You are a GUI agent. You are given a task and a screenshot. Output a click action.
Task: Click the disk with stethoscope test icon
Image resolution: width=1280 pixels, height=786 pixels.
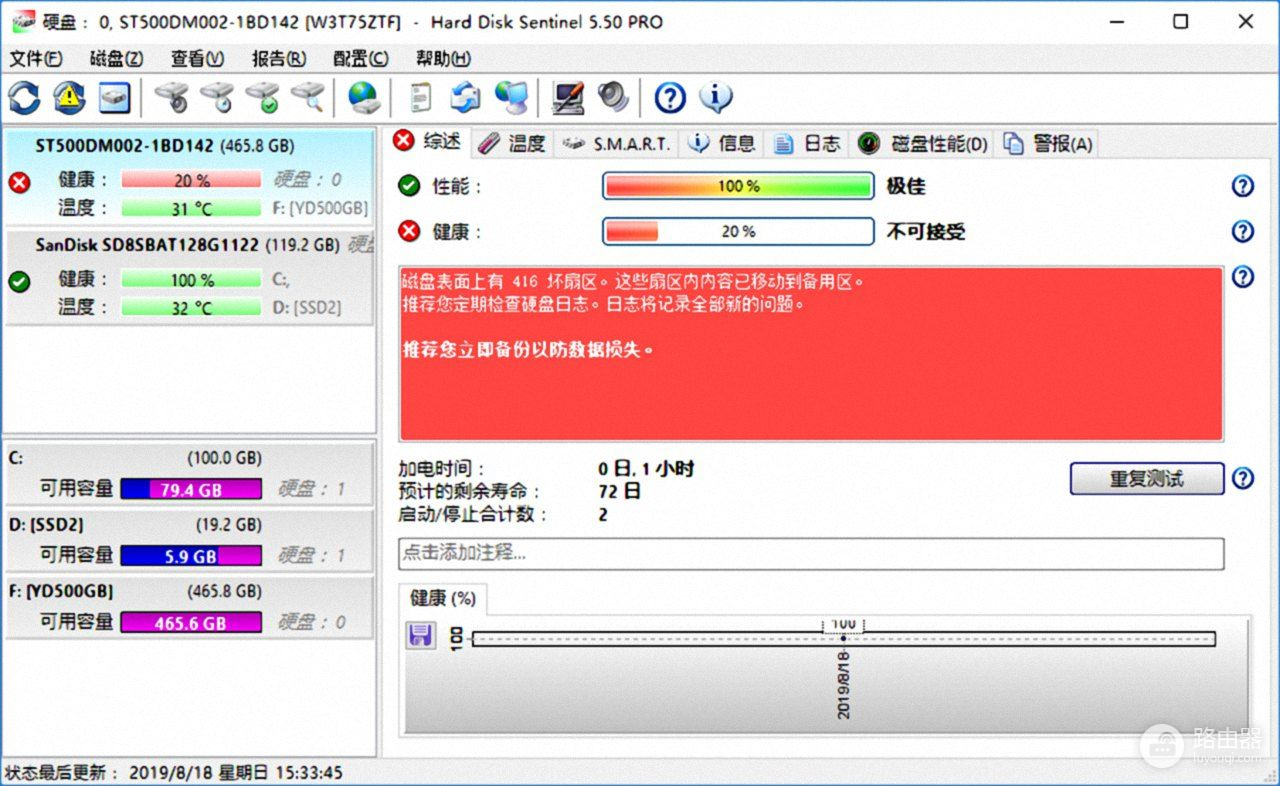(171, 97)
